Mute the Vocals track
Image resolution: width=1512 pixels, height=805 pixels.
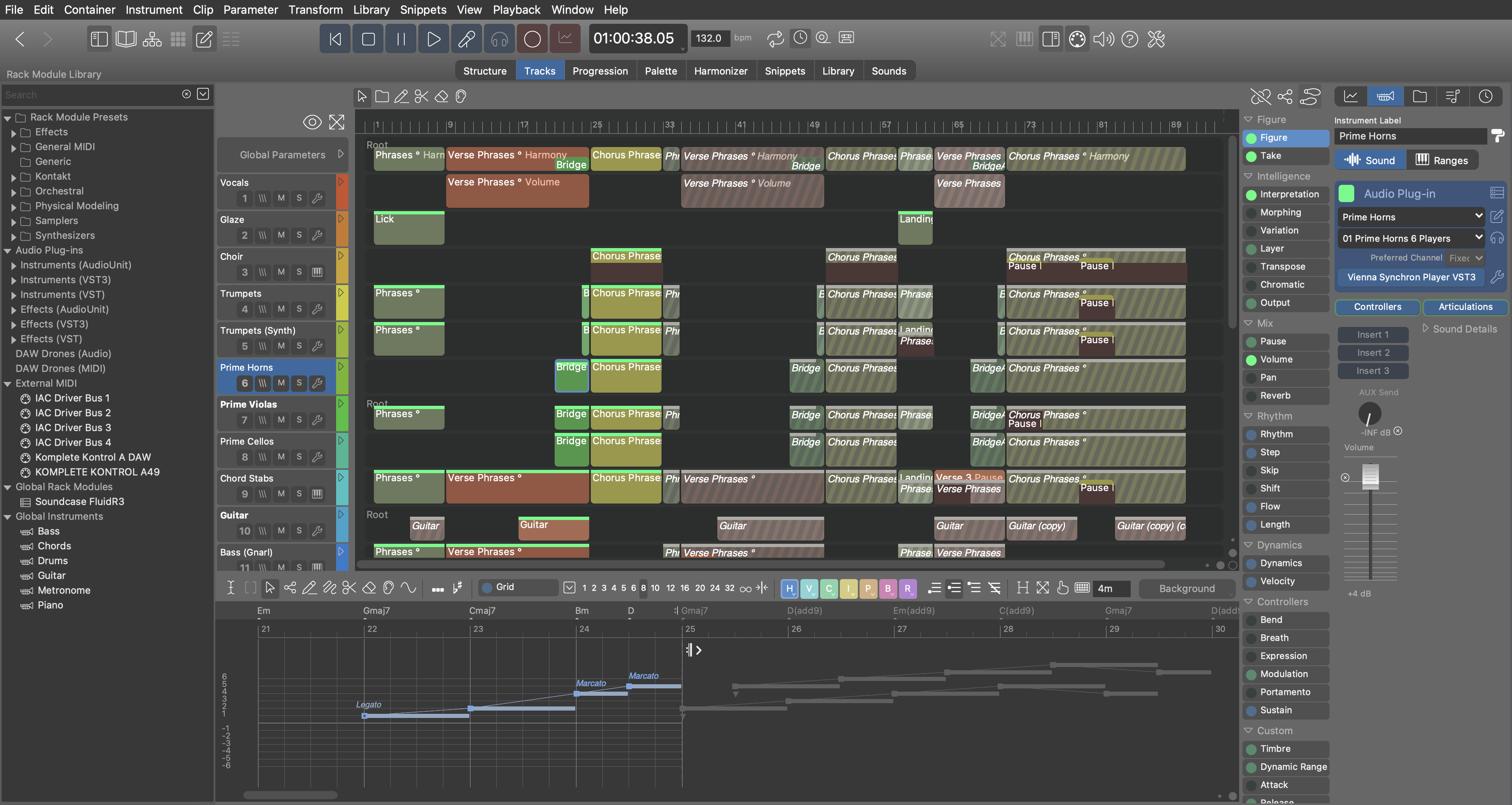[x=281, y=198]
